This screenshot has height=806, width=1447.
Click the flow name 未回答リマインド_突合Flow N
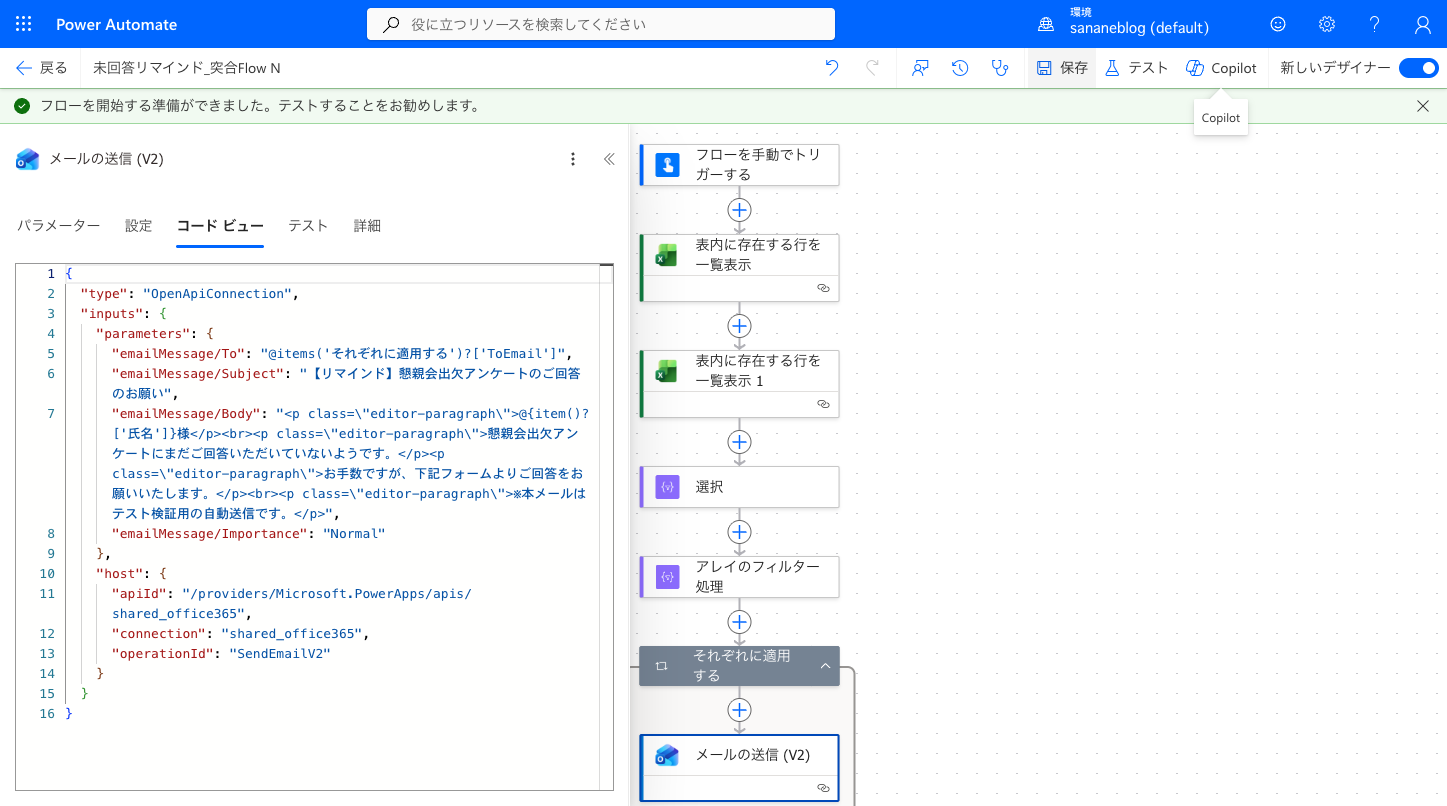187,68
